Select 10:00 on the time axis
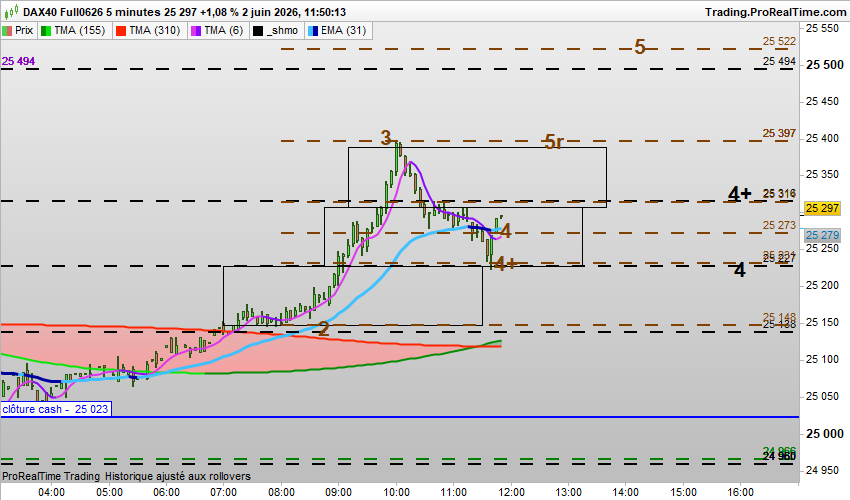This screenshot has width=850, height=500. pyautogui.click(x=396, y=492)
